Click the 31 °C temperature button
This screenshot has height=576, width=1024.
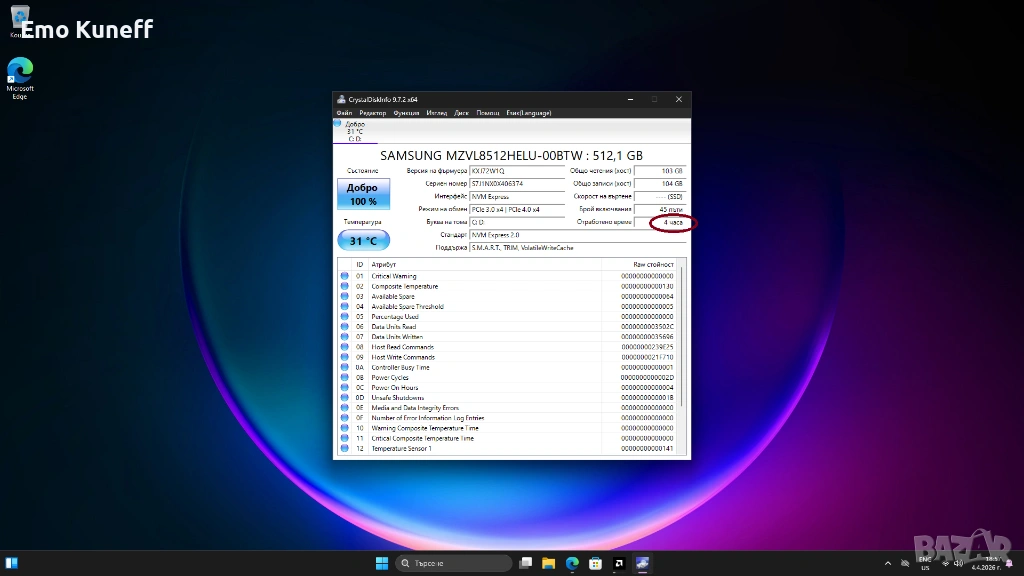[362, 241]
